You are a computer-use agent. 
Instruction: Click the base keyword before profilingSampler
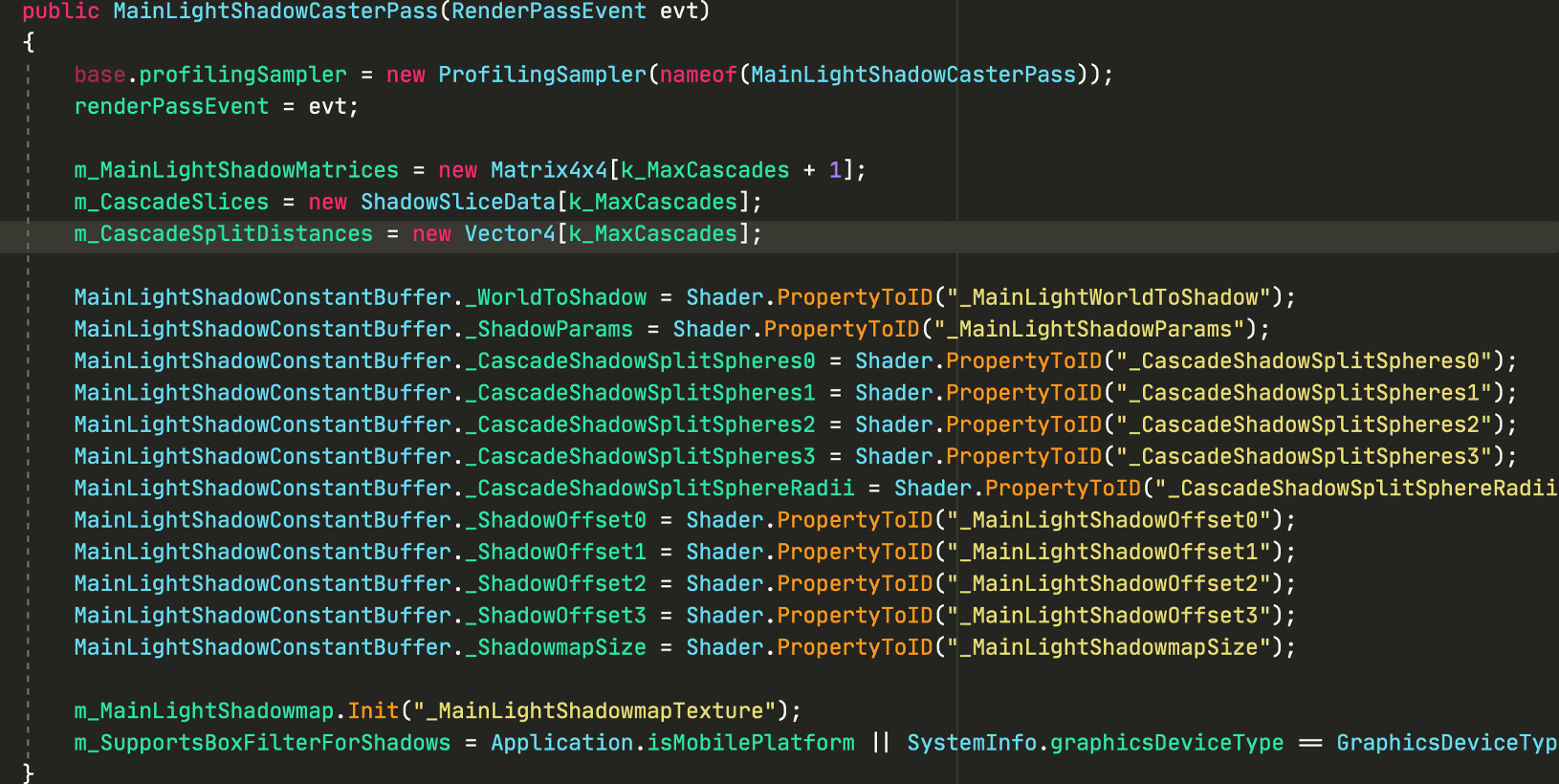coord(99,75)
